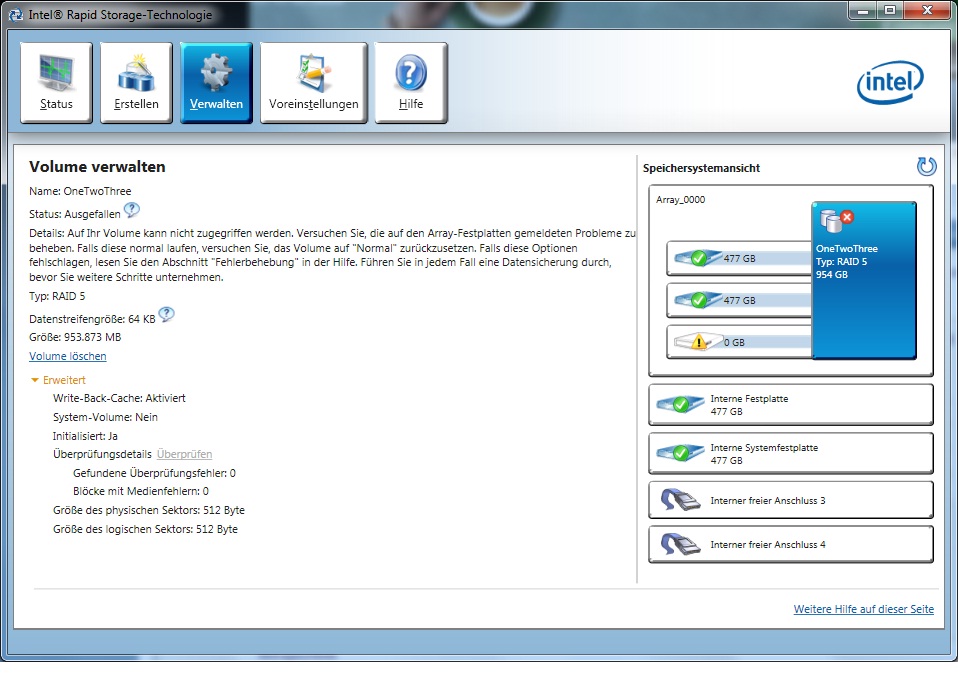Click Blöcke mit Medienfehlern: 0 text

pyautogui.click(x=141, y=491)
